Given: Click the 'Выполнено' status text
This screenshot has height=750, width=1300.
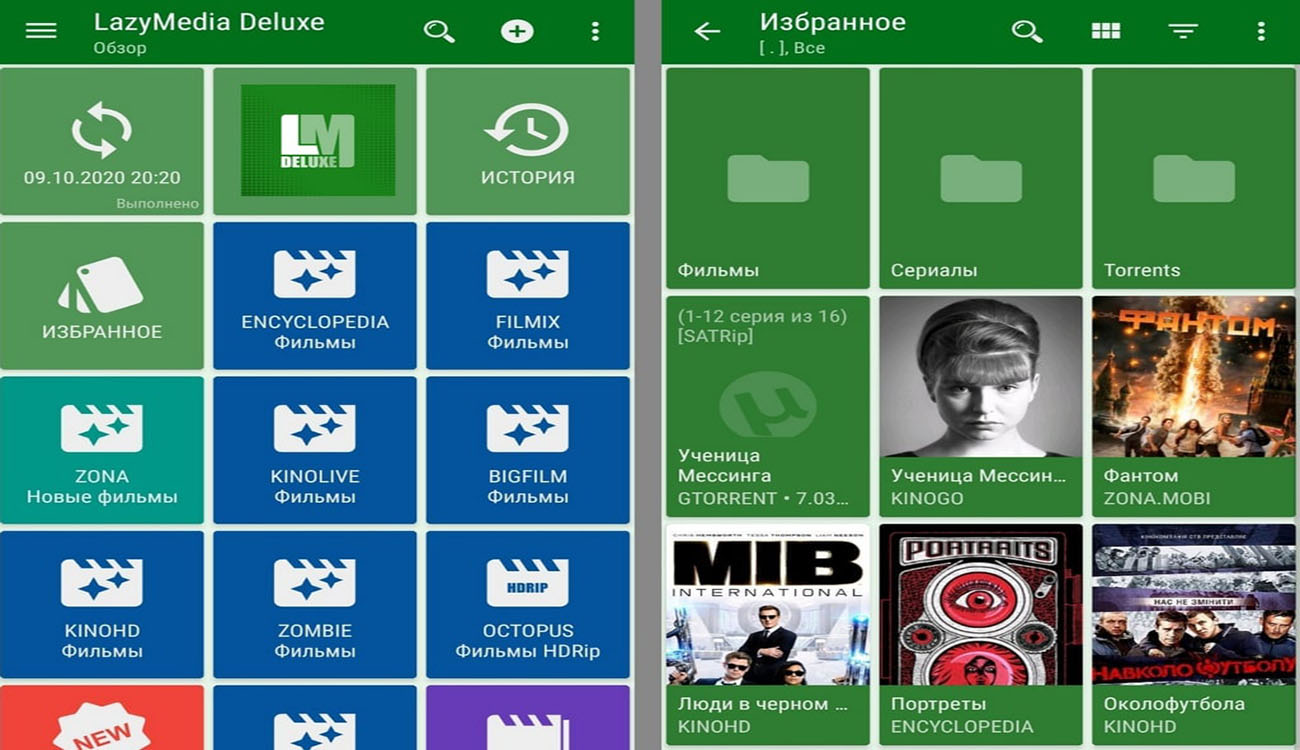Looking at the screenshot, I should click(x=157, y=204).
